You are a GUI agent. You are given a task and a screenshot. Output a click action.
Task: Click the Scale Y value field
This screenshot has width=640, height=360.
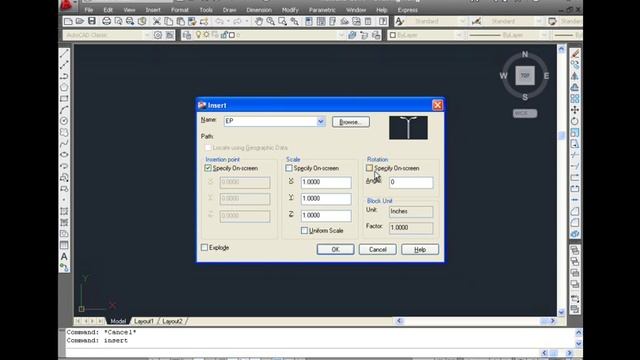click(x=326, y=198)
